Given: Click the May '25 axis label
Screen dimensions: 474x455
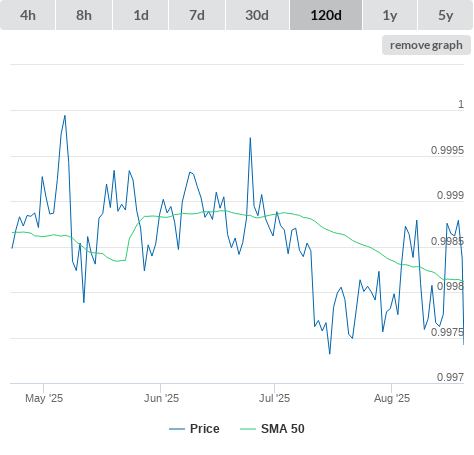Looking at the screenshot, I should tap(44, 398).
